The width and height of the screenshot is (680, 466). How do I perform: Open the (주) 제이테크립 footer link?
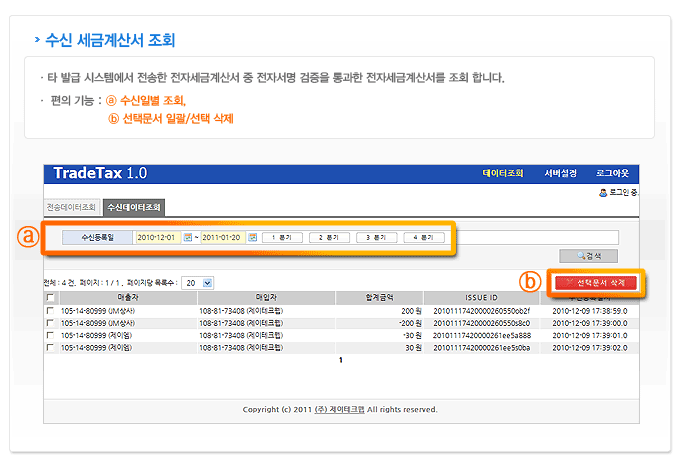coord(340,409)
